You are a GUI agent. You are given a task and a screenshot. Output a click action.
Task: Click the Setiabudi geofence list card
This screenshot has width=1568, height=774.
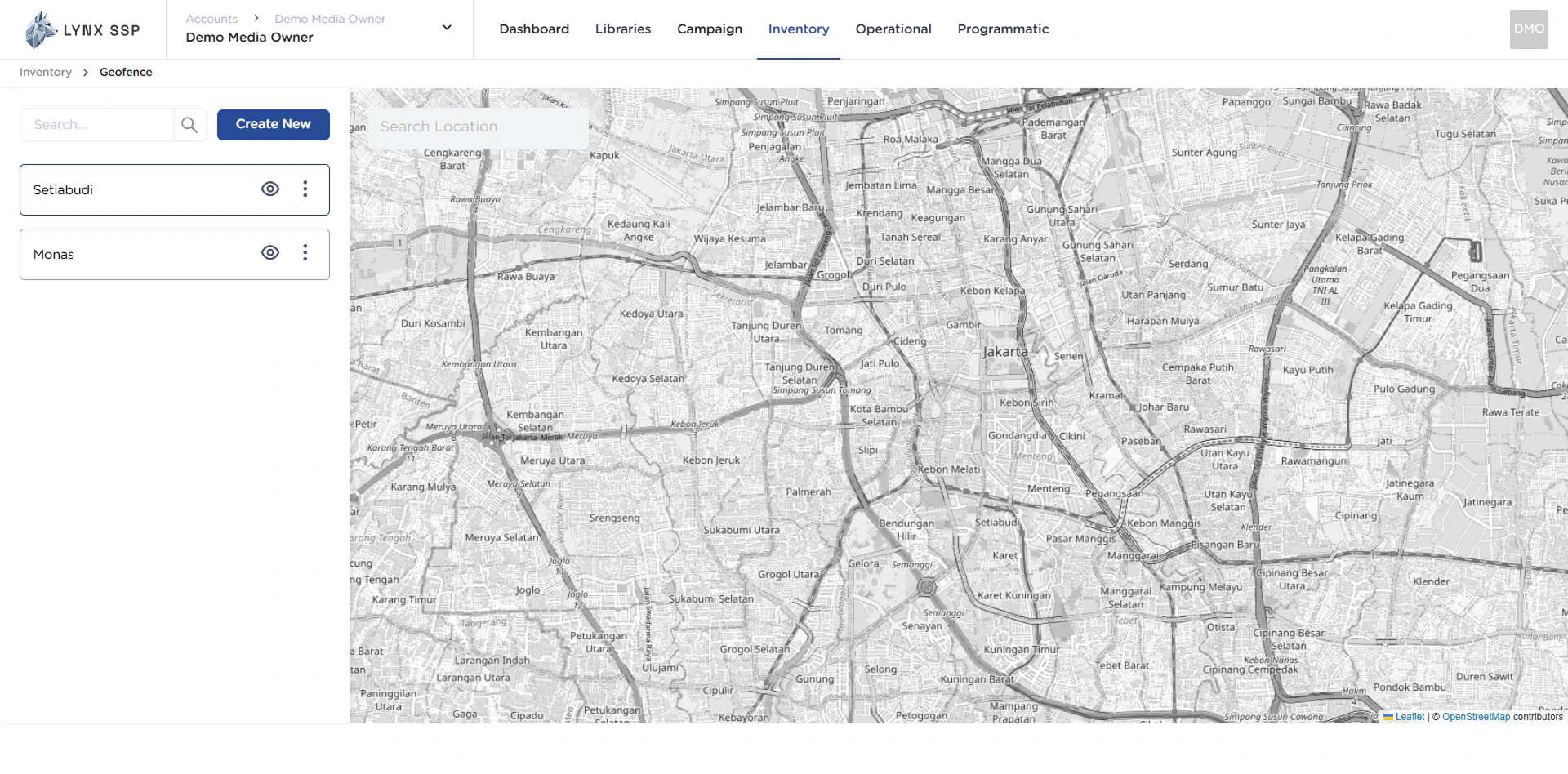pos(122,189)
